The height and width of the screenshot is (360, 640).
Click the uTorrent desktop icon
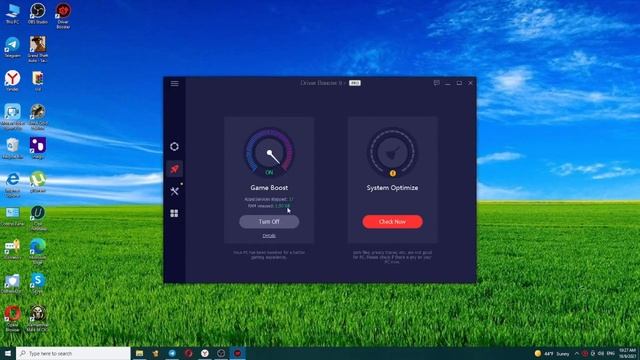tap(38, 182)
